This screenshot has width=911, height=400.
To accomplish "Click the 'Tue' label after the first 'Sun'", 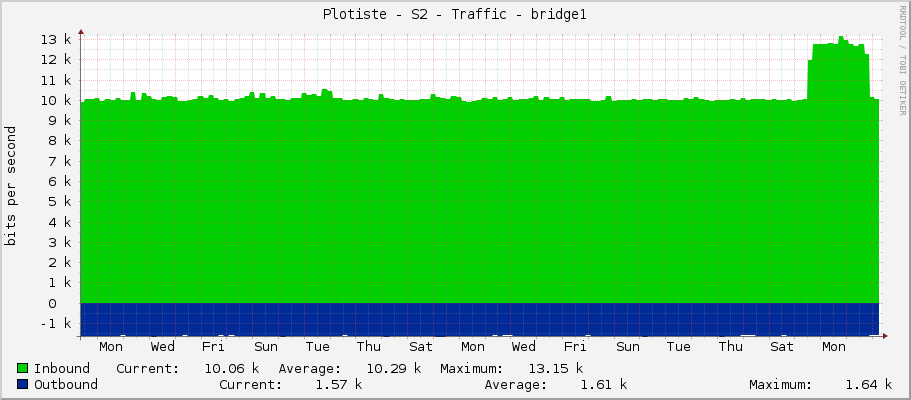I will 318,347.
